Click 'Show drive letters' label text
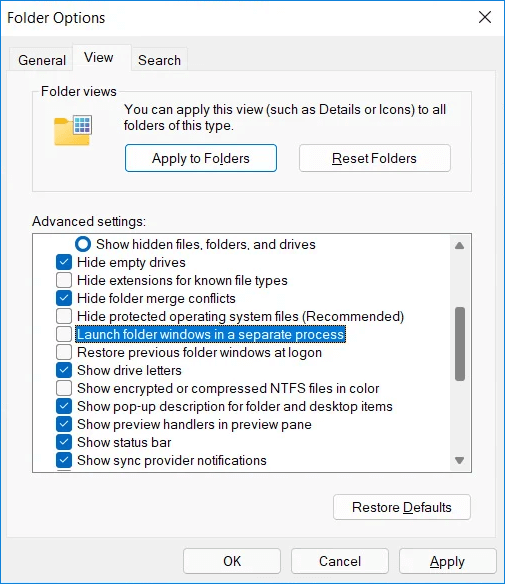The image size is (505, 584). coord(129,371)
